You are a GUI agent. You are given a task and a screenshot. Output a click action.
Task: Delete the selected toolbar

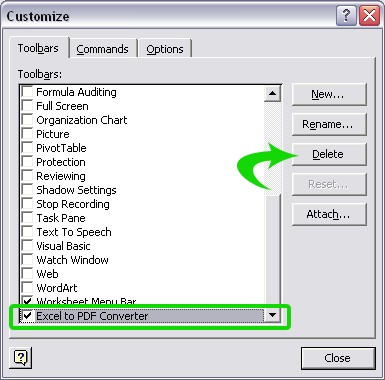click(x=329, y=154)
